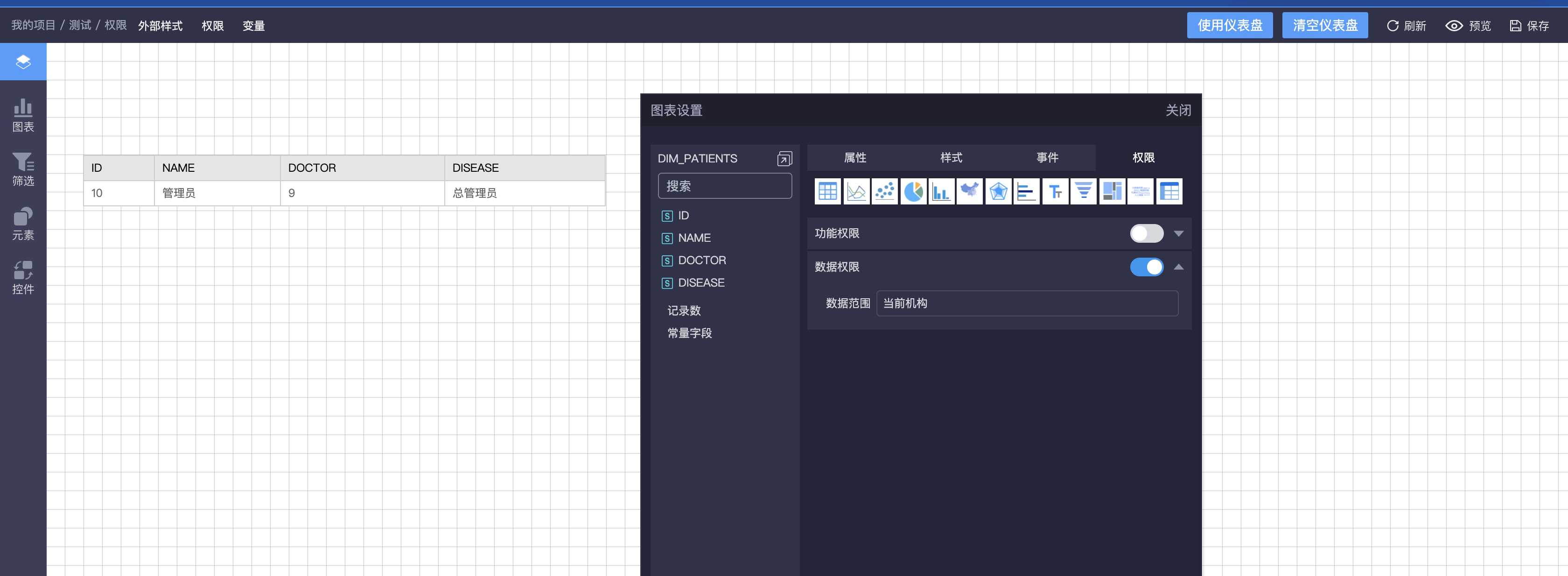Expand the 功能权限 section arrow
The height and width of the screenshot is (576, 1568).
coord(1178,234)
